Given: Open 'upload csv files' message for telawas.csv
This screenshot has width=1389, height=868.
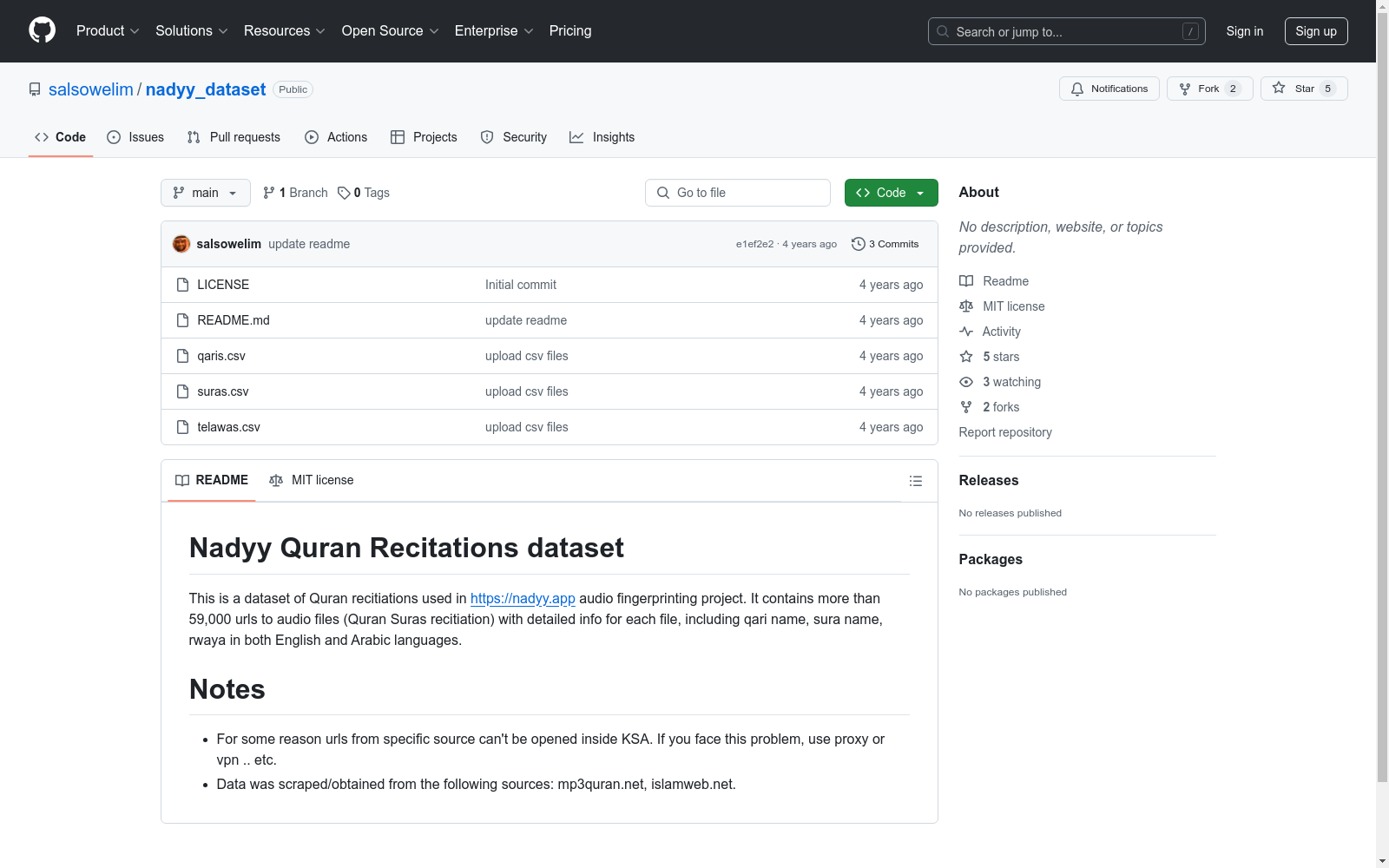Looking at the screenshot, I should (x=527, y=427).
